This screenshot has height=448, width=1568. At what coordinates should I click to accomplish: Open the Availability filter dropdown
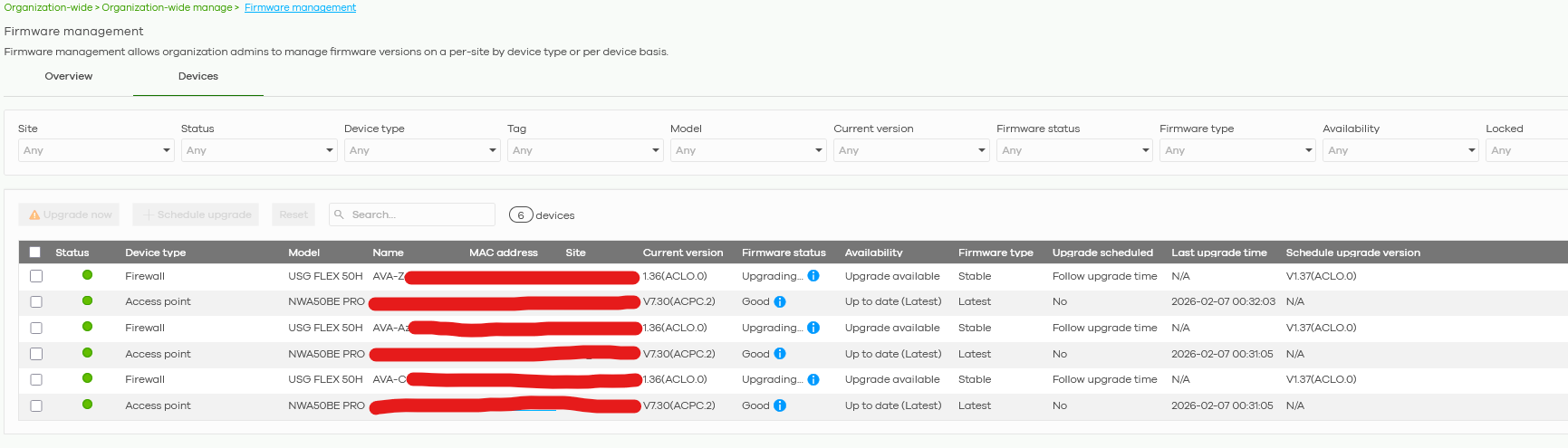[x=1400, y=150]
